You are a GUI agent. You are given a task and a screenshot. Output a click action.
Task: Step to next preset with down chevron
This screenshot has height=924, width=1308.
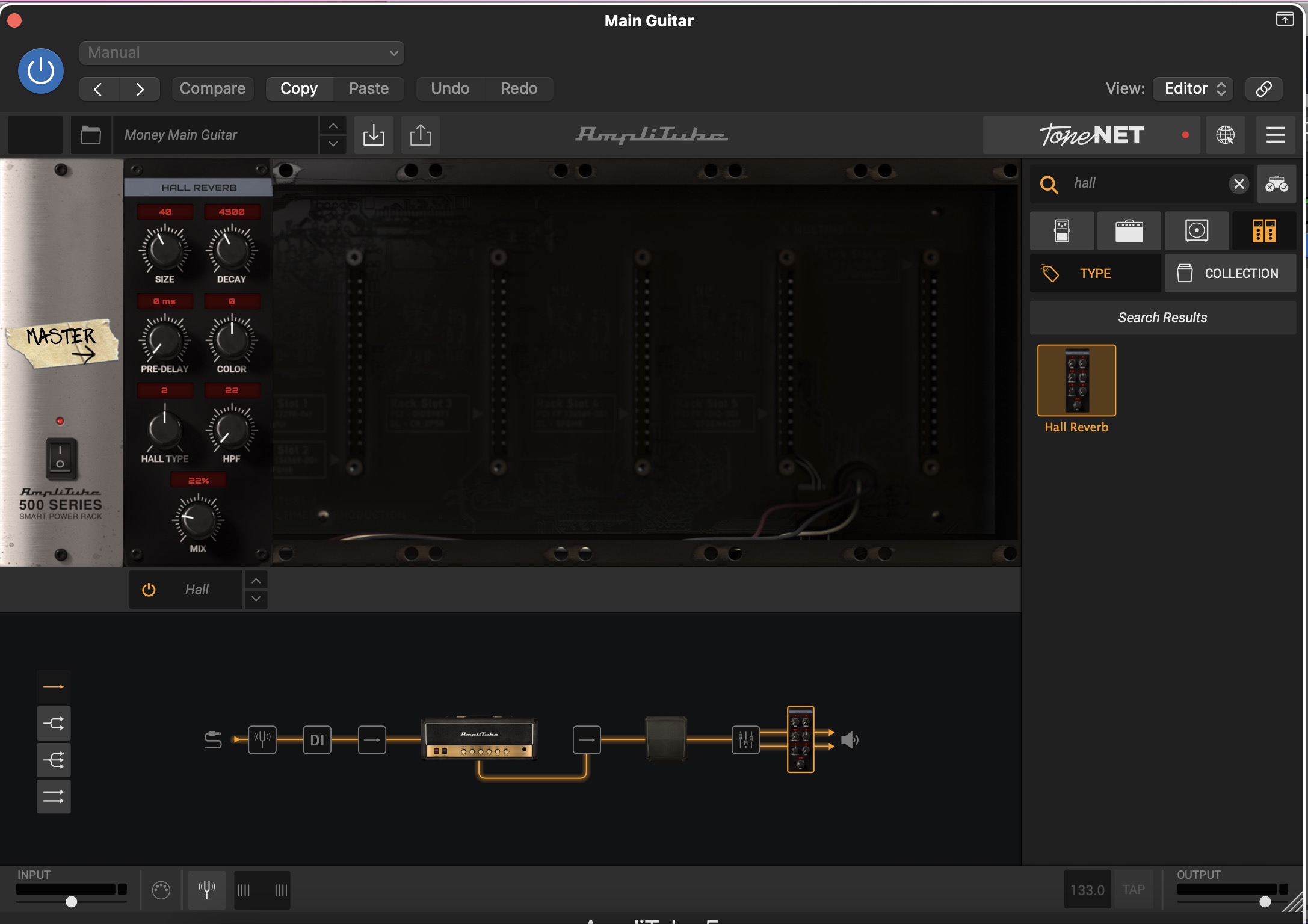tap(333, 144)
